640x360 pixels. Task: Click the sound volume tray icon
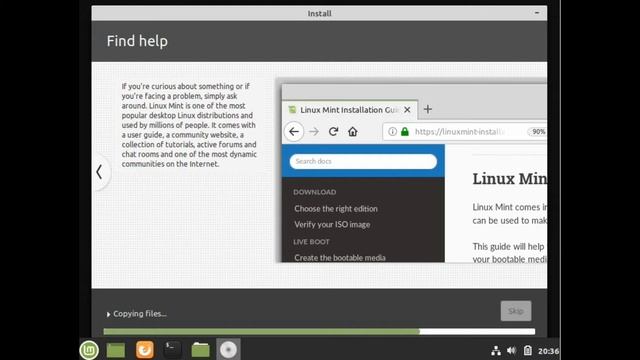(x=511, y=351)
